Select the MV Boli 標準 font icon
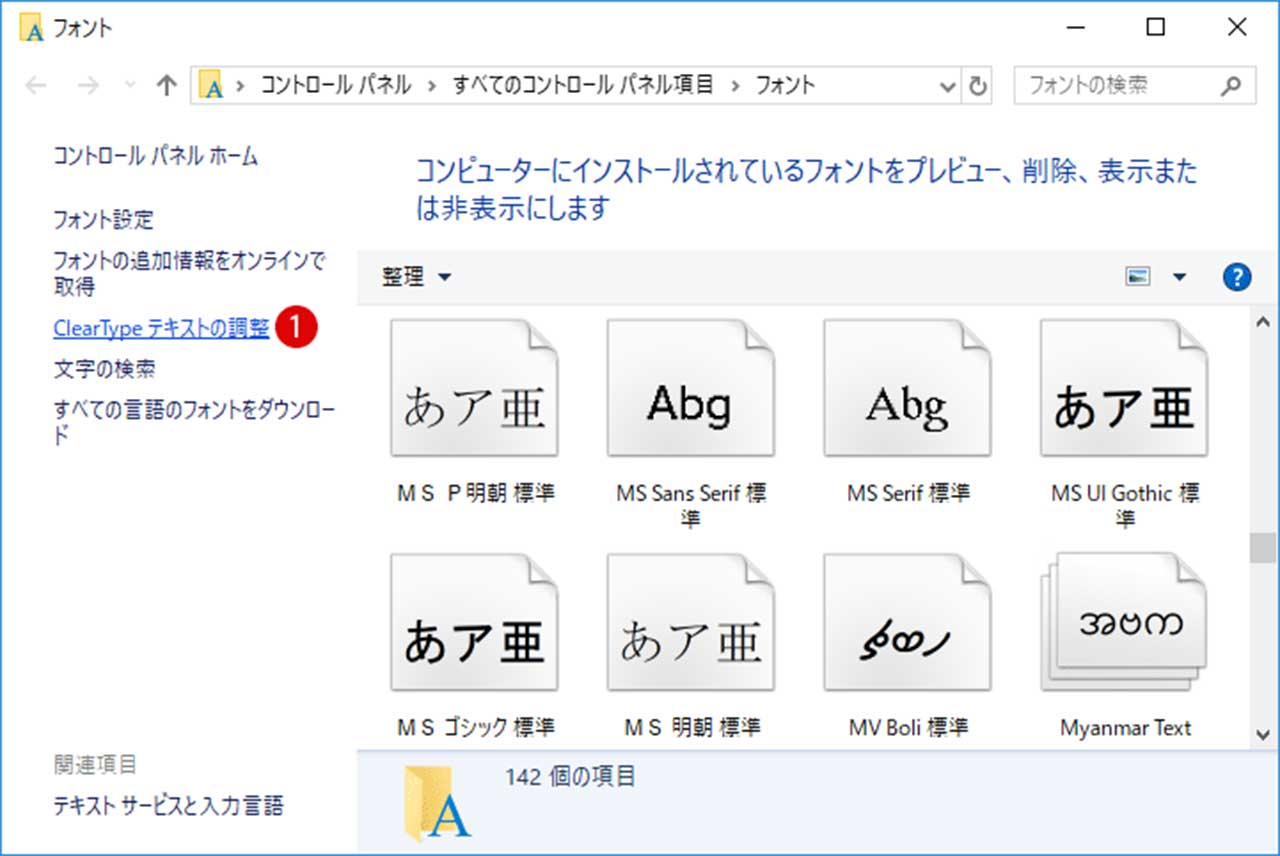 pos(908,623)
